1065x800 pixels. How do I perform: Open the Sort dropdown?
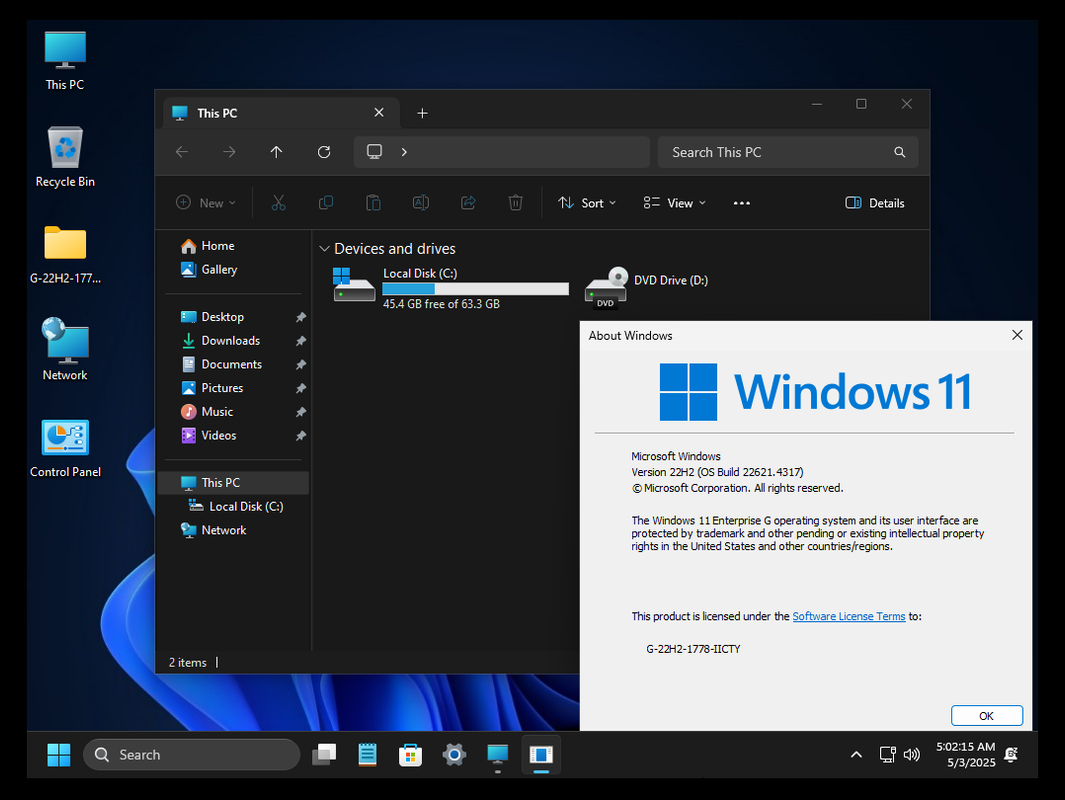[x=587, y=203]
